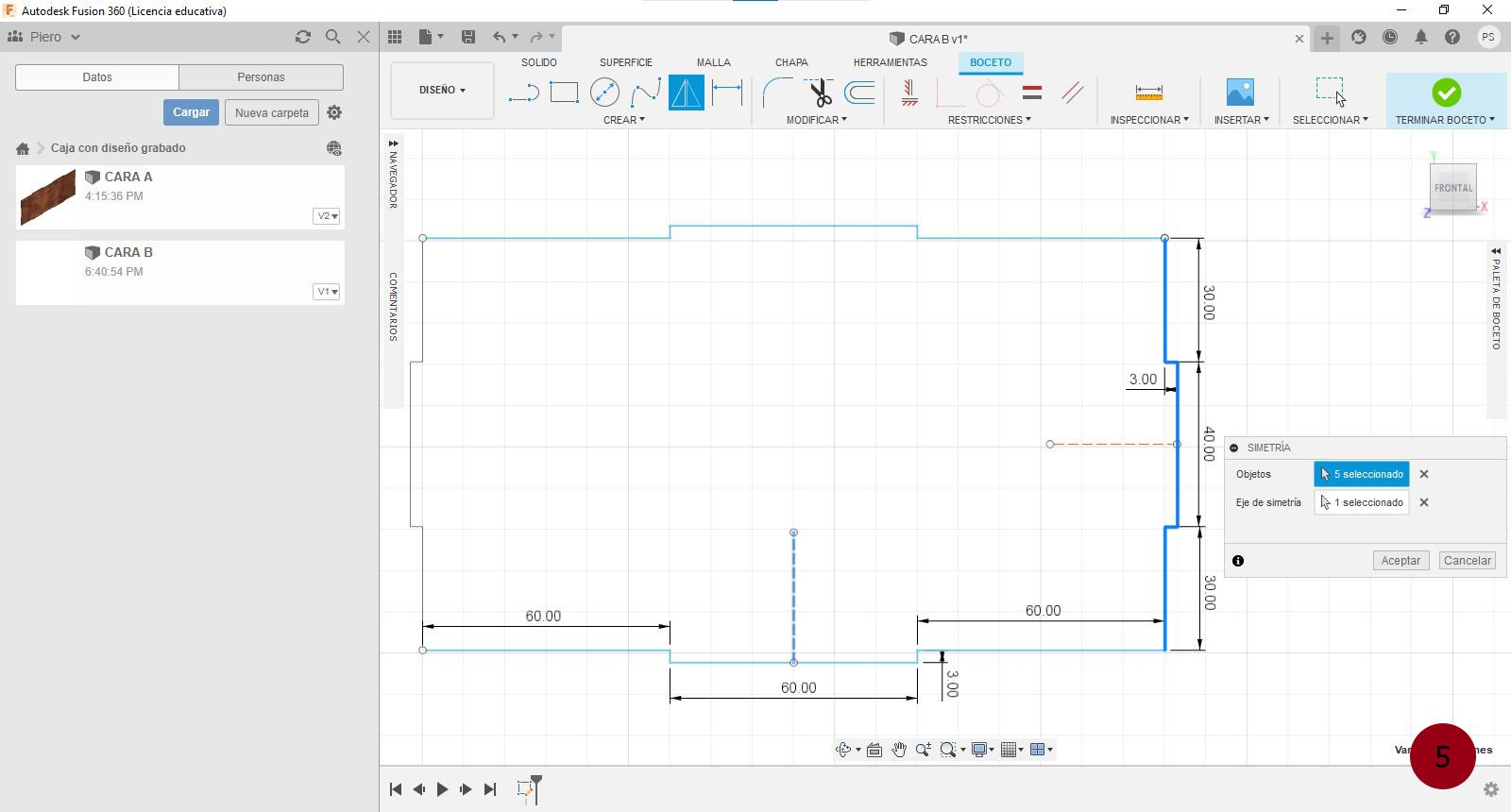Open the Personas tab
Screen dimensions: 1511x812
click(261, 77)
